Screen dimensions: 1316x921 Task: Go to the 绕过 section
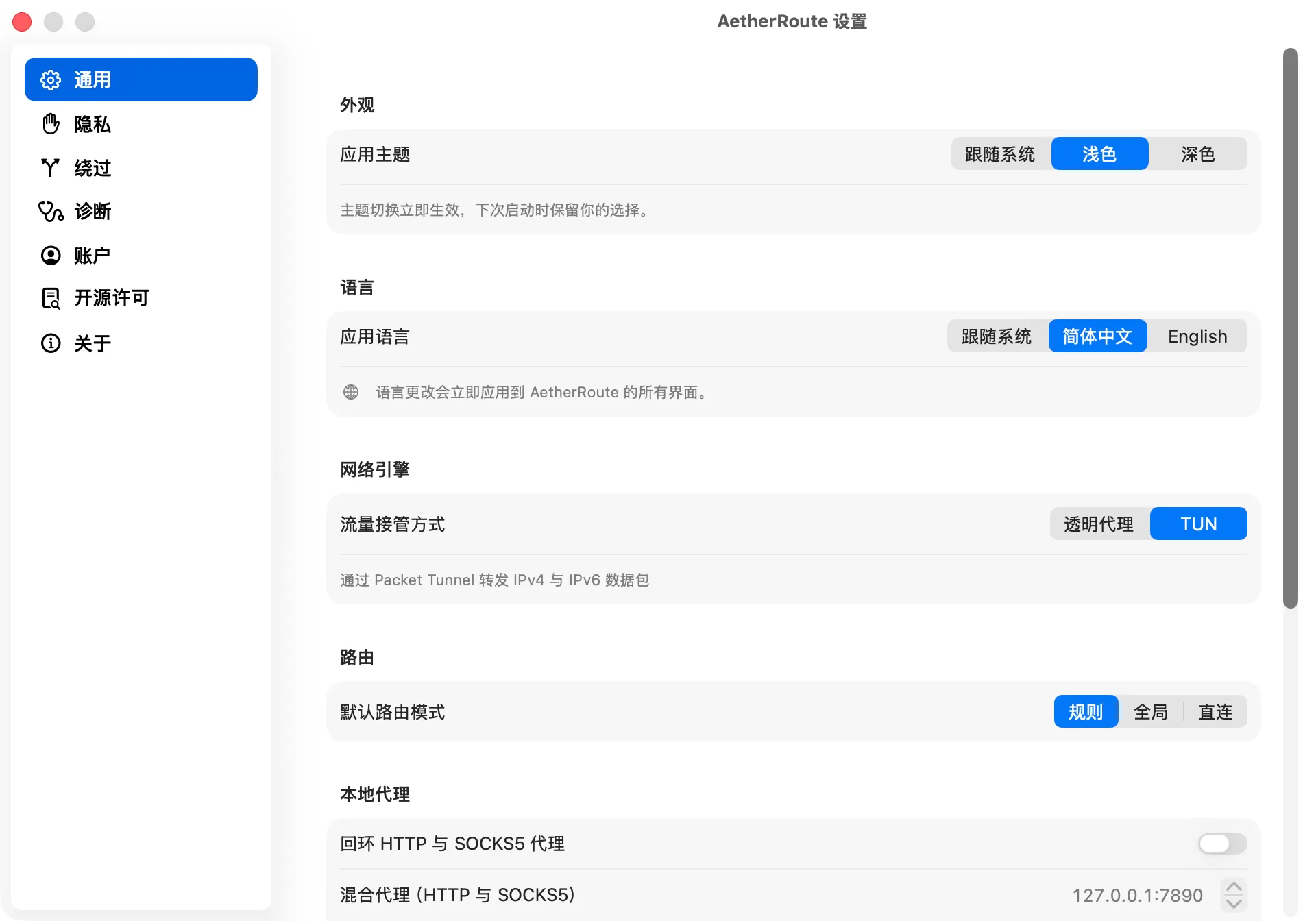click(x=141, y=168)
